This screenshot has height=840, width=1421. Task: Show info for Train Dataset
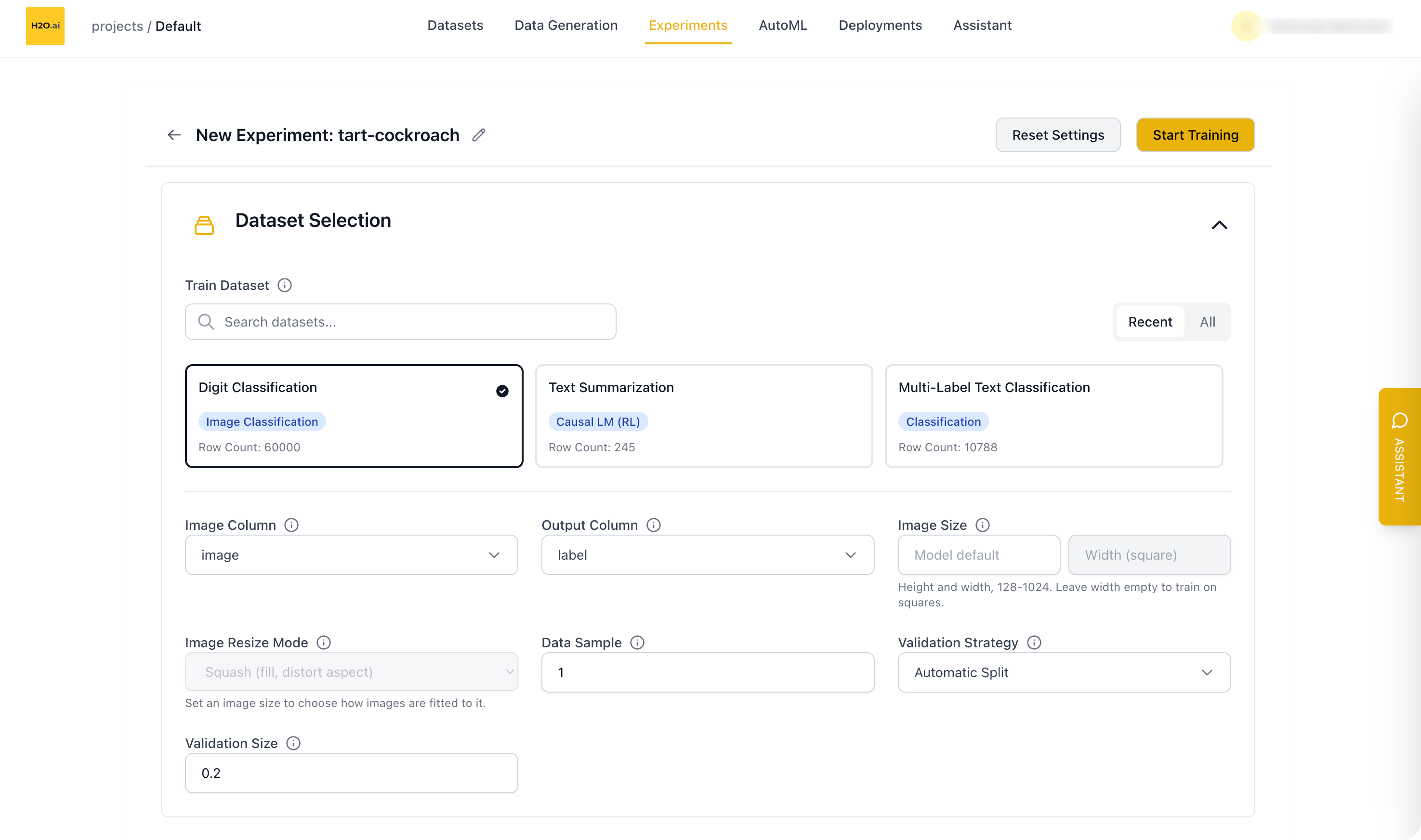click(285, 285)
